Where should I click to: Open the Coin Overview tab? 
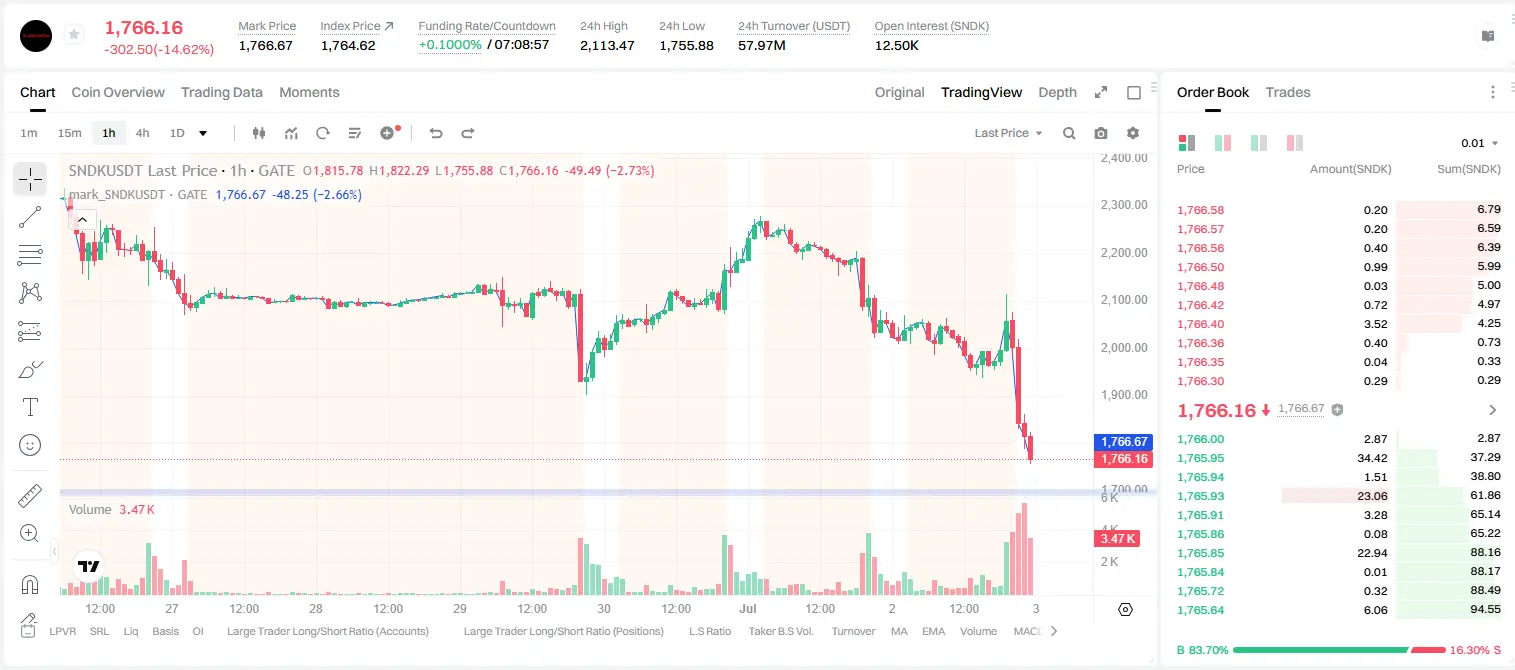118,92
